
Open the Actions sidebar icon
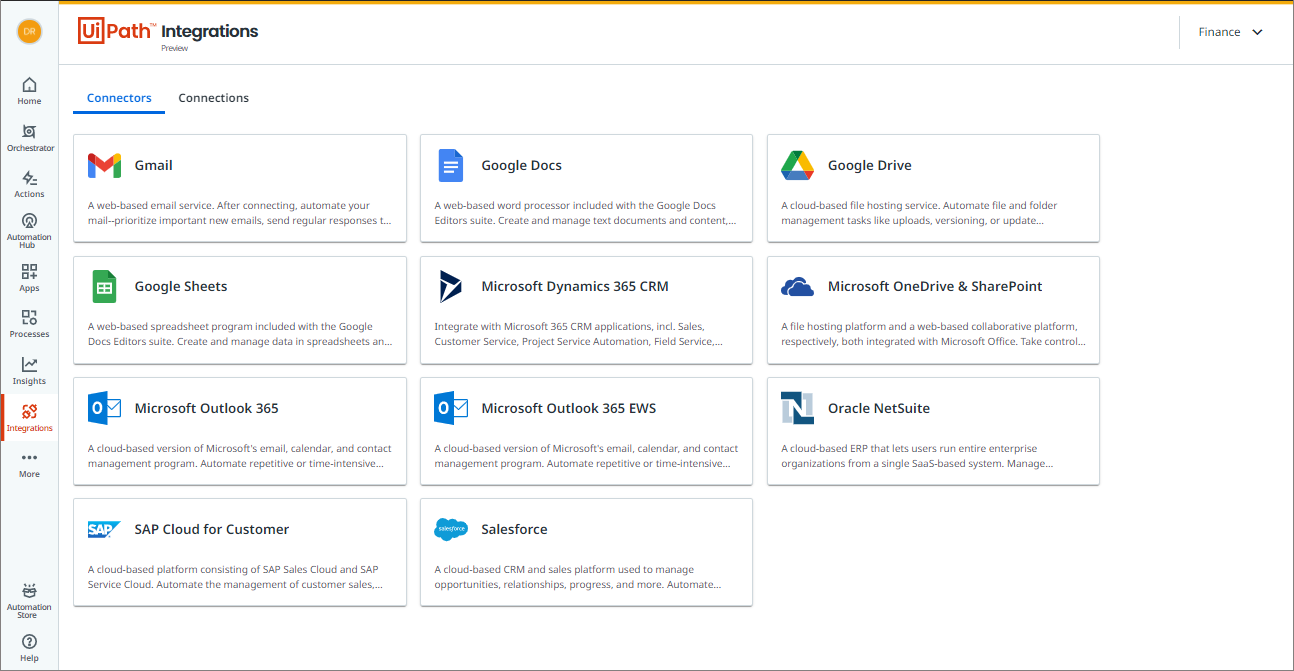coord(29,183)
